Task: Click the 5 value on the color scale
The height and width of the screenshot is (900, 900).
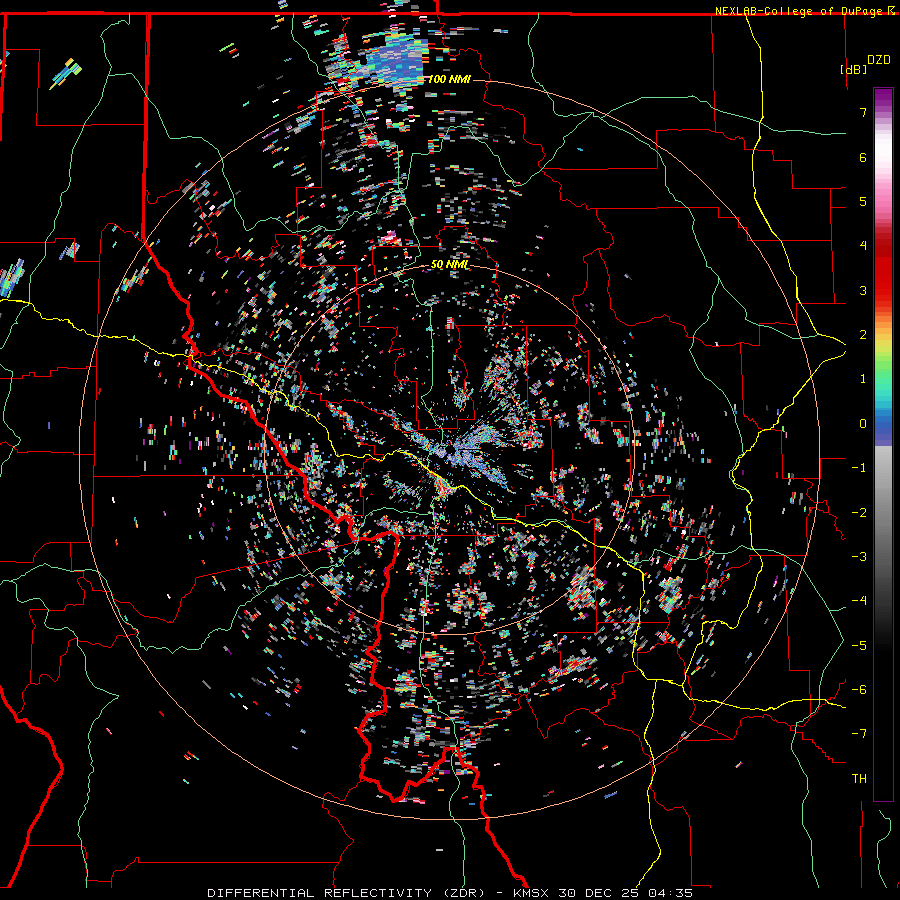Action: point(863,201)
